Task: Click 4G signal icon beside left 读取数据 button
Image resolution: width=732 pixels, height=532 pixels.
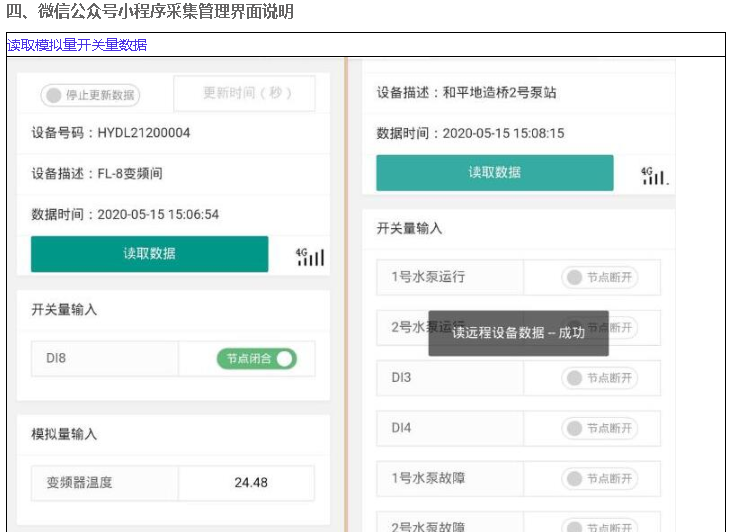Action: pyautogui.click(x=310, y=256)
